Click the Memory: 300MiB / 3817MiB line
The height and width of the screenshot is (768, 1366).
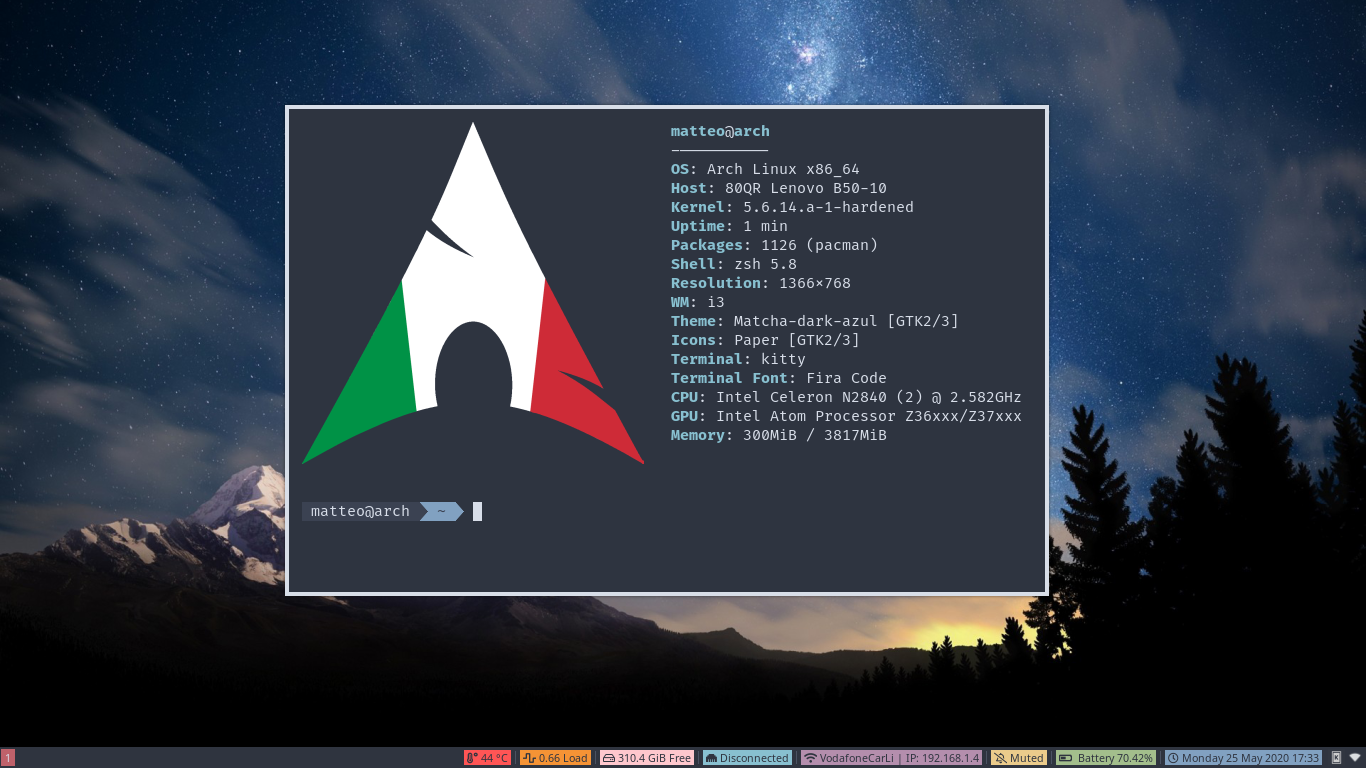click(x=779, y=435)
